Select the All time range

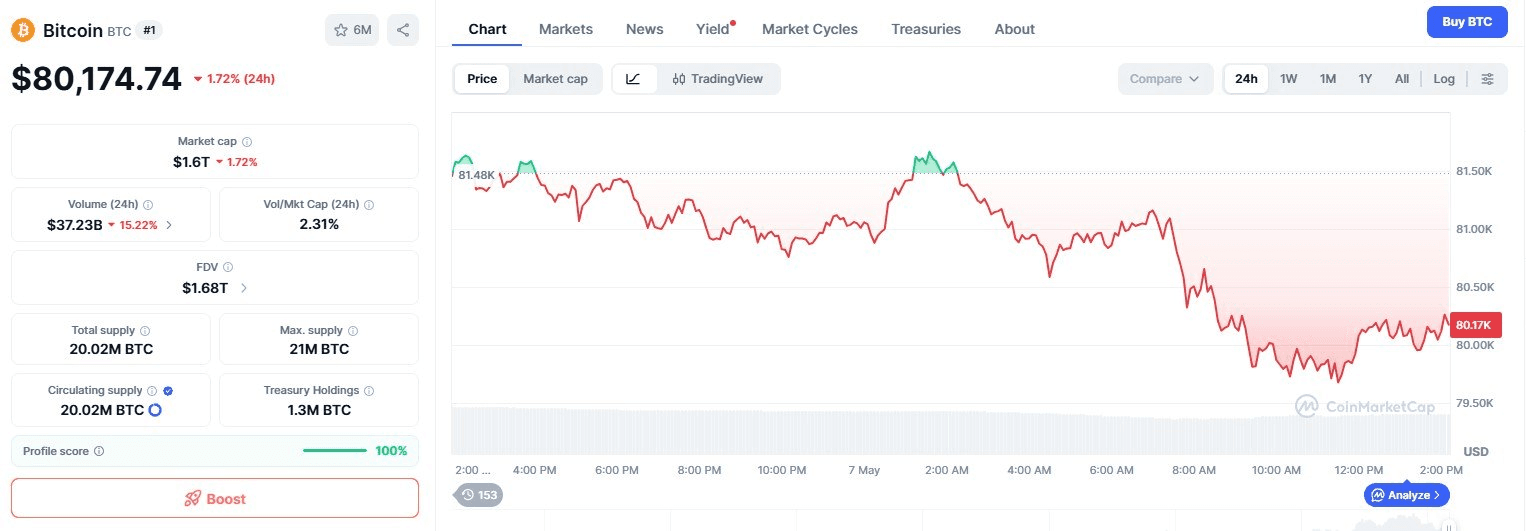tap(1402, 79)
